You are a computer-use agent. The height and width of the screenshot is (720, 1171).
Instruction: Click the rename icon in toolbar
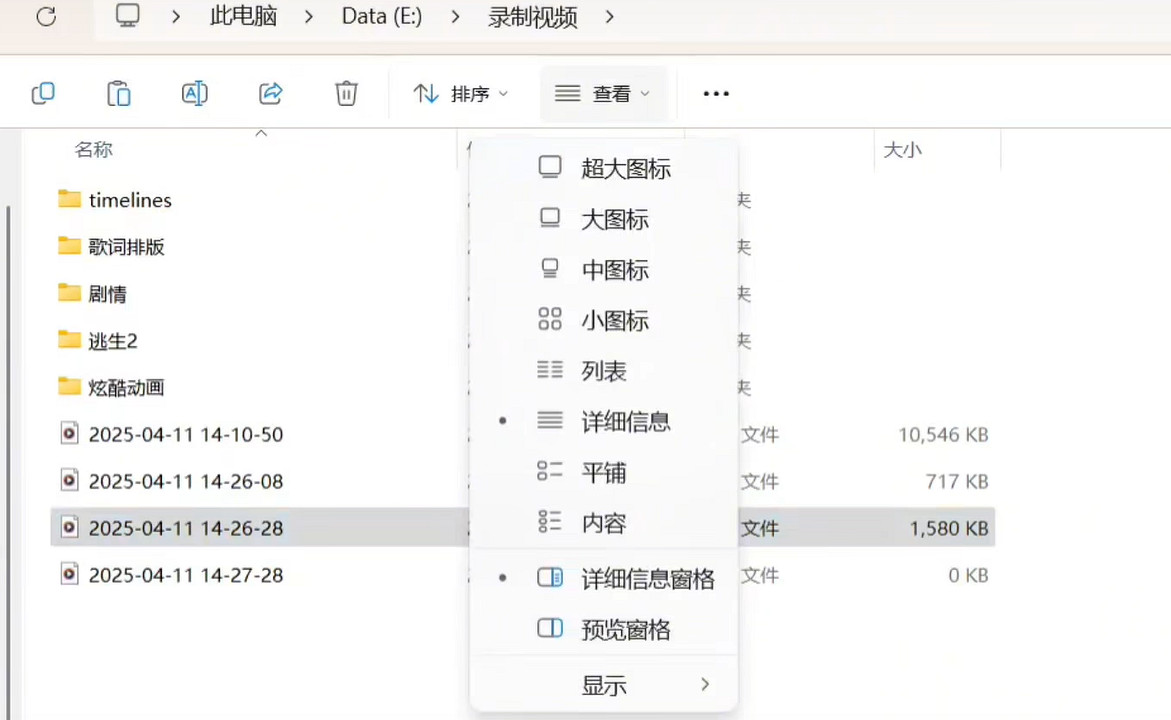[194, 94]
